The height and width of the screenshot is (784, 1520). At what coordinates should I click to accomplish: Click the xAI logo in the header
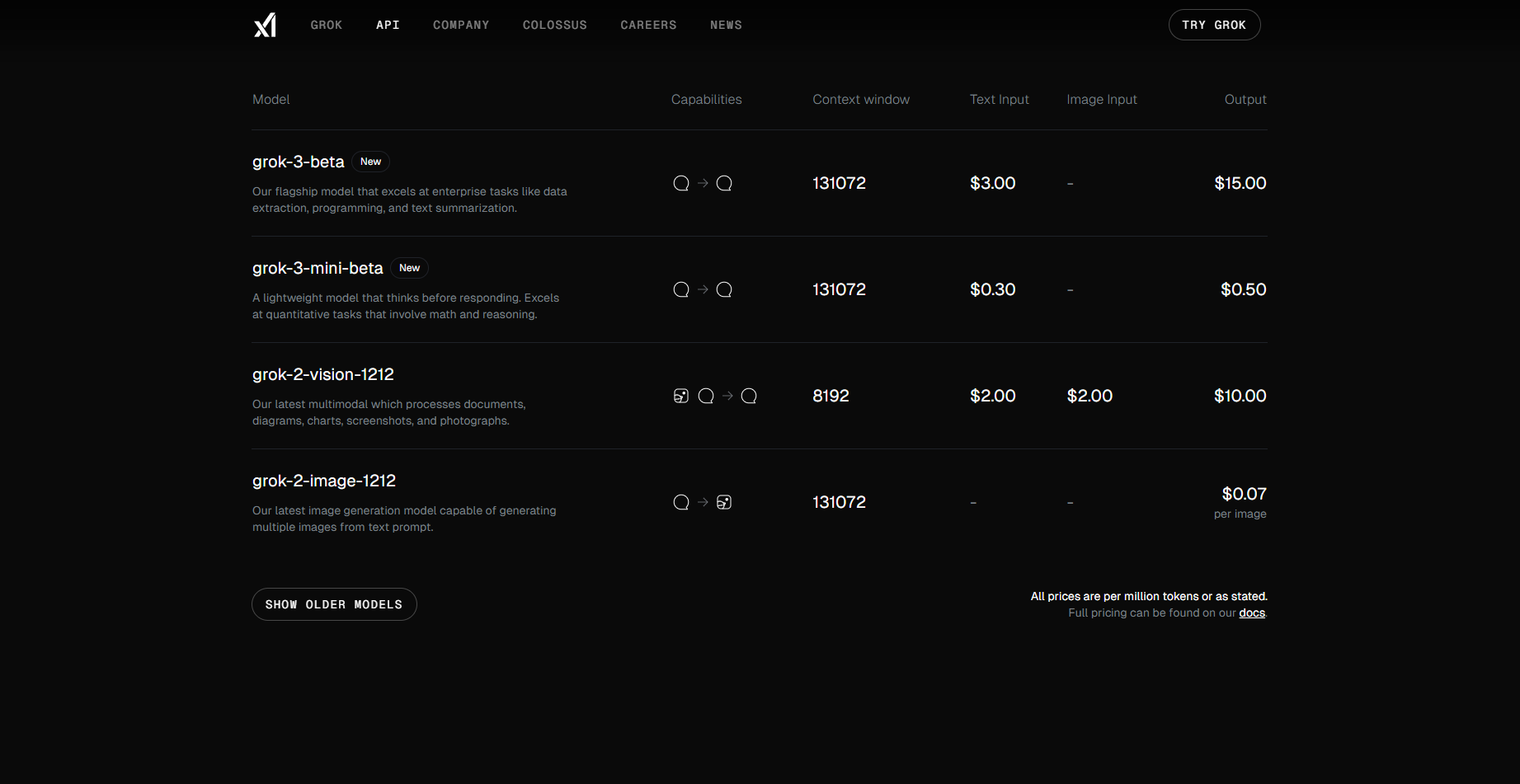click(x=265, y=26)
